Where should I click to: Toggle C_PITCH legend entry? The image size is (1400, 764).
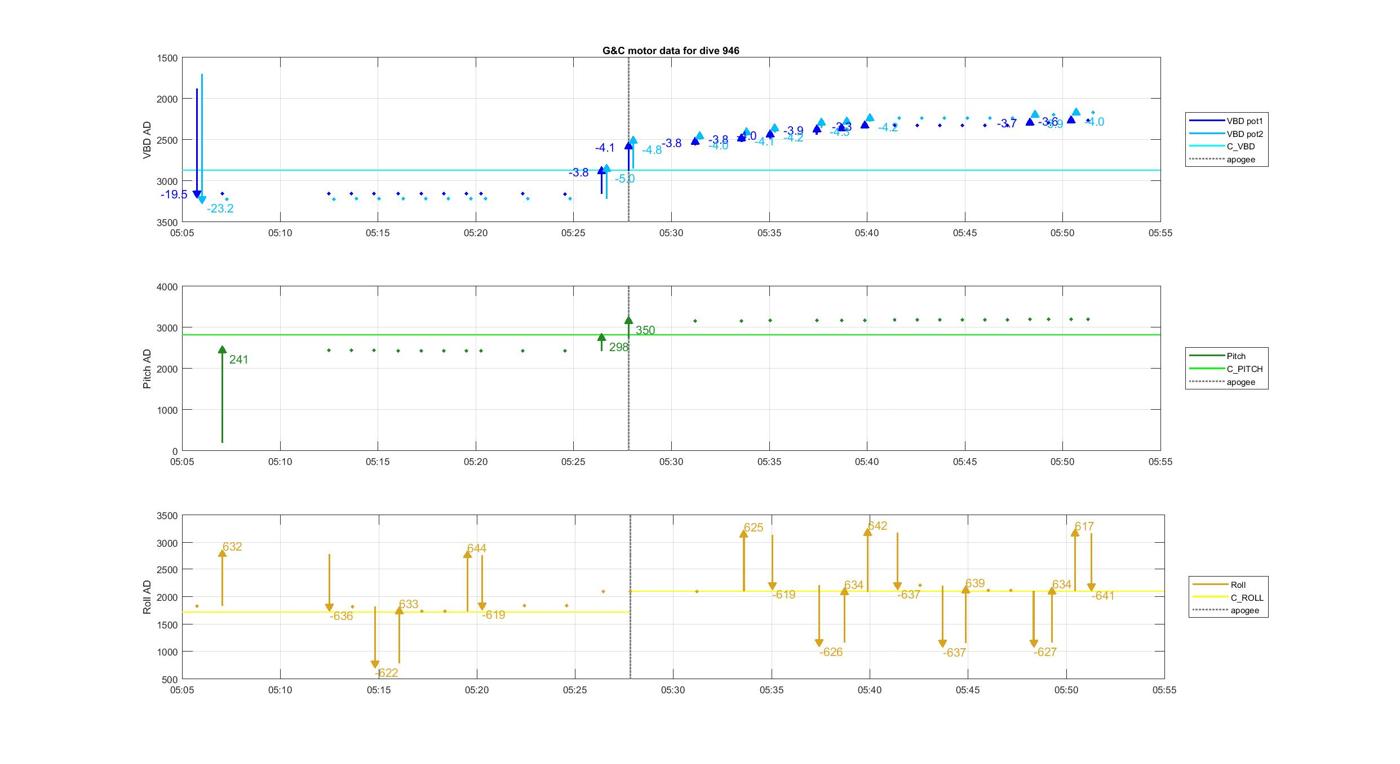pos(1225,369)
